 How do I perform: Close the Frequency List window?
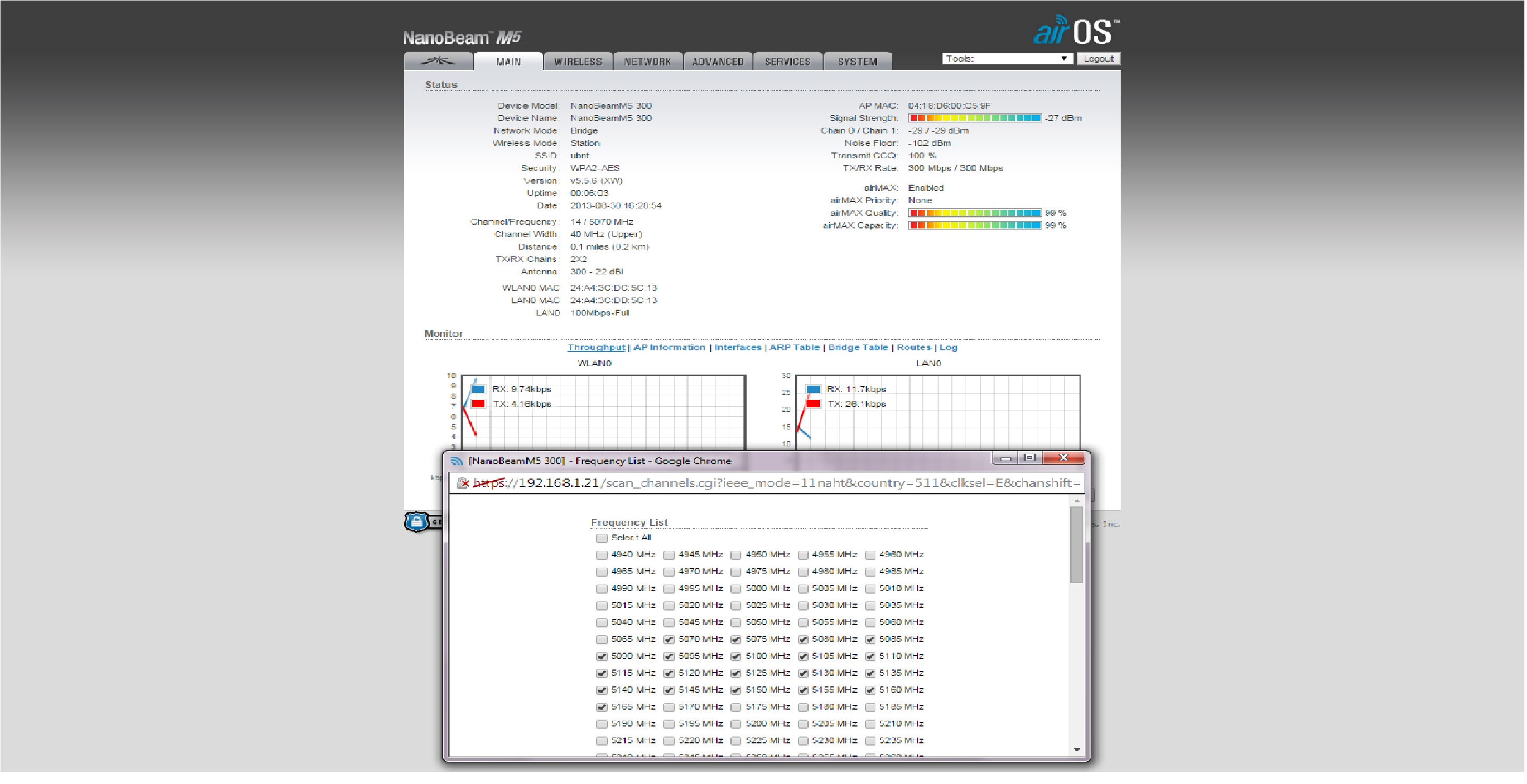pyautogui.click(x=1063, y=458)
